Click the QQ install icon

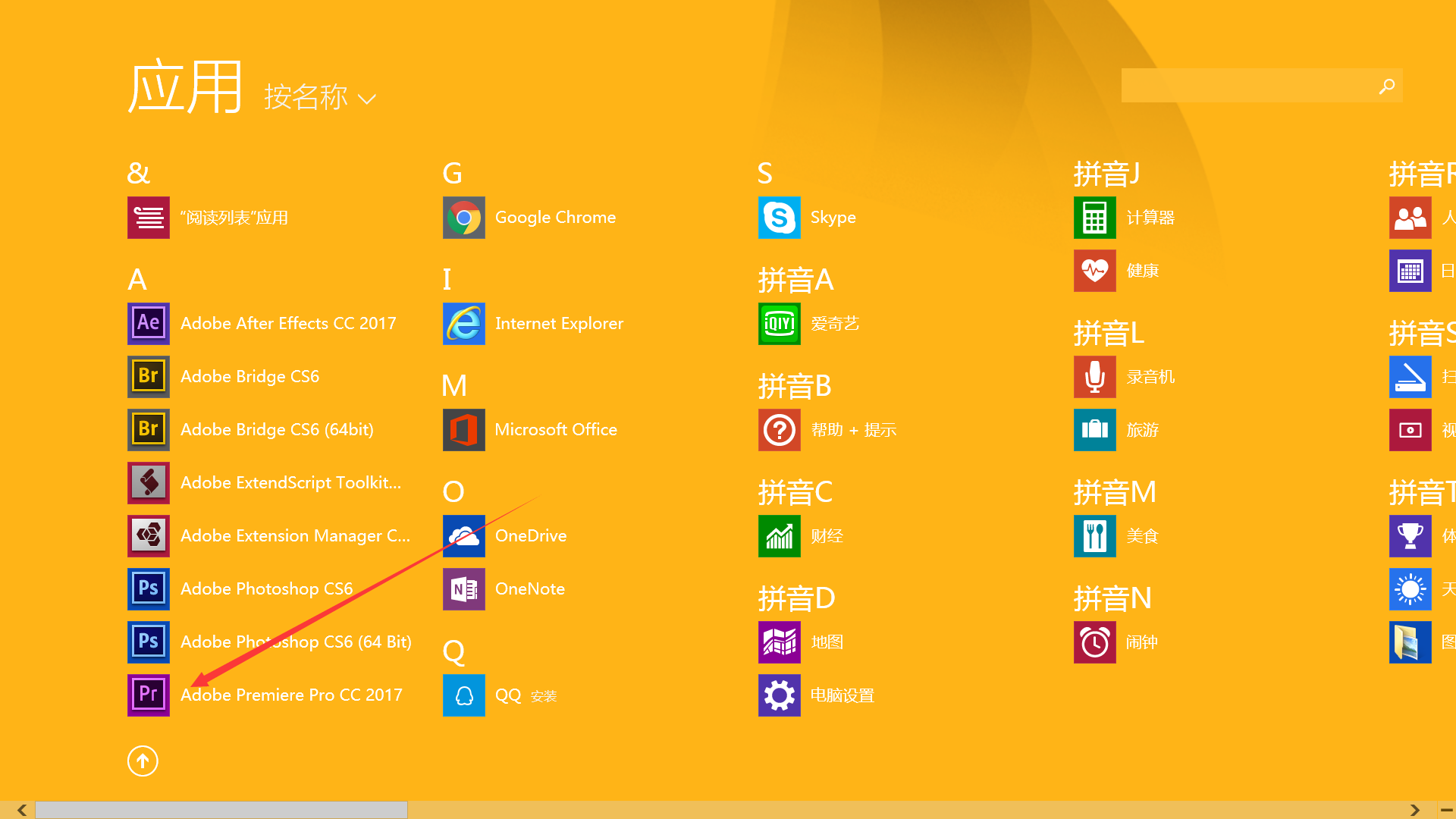[464, 695]
